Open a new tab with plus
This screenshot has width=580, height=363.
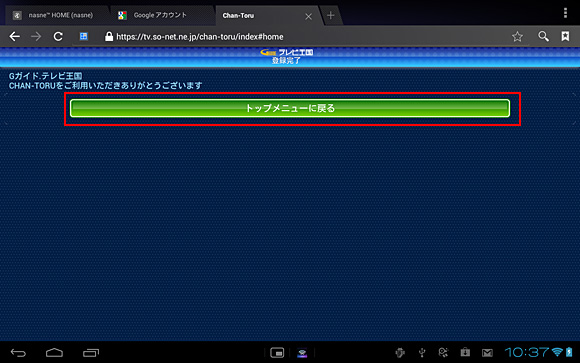point(331,15)
